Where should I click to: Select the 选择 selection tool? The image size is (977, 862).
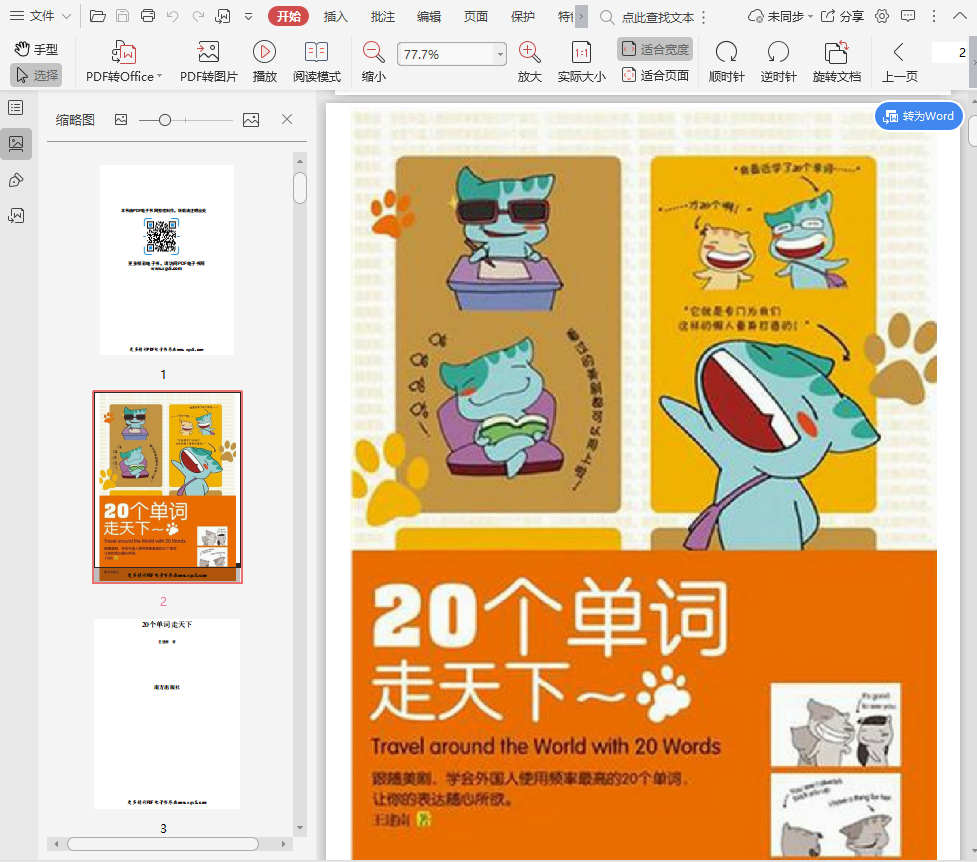pos(36,75)
